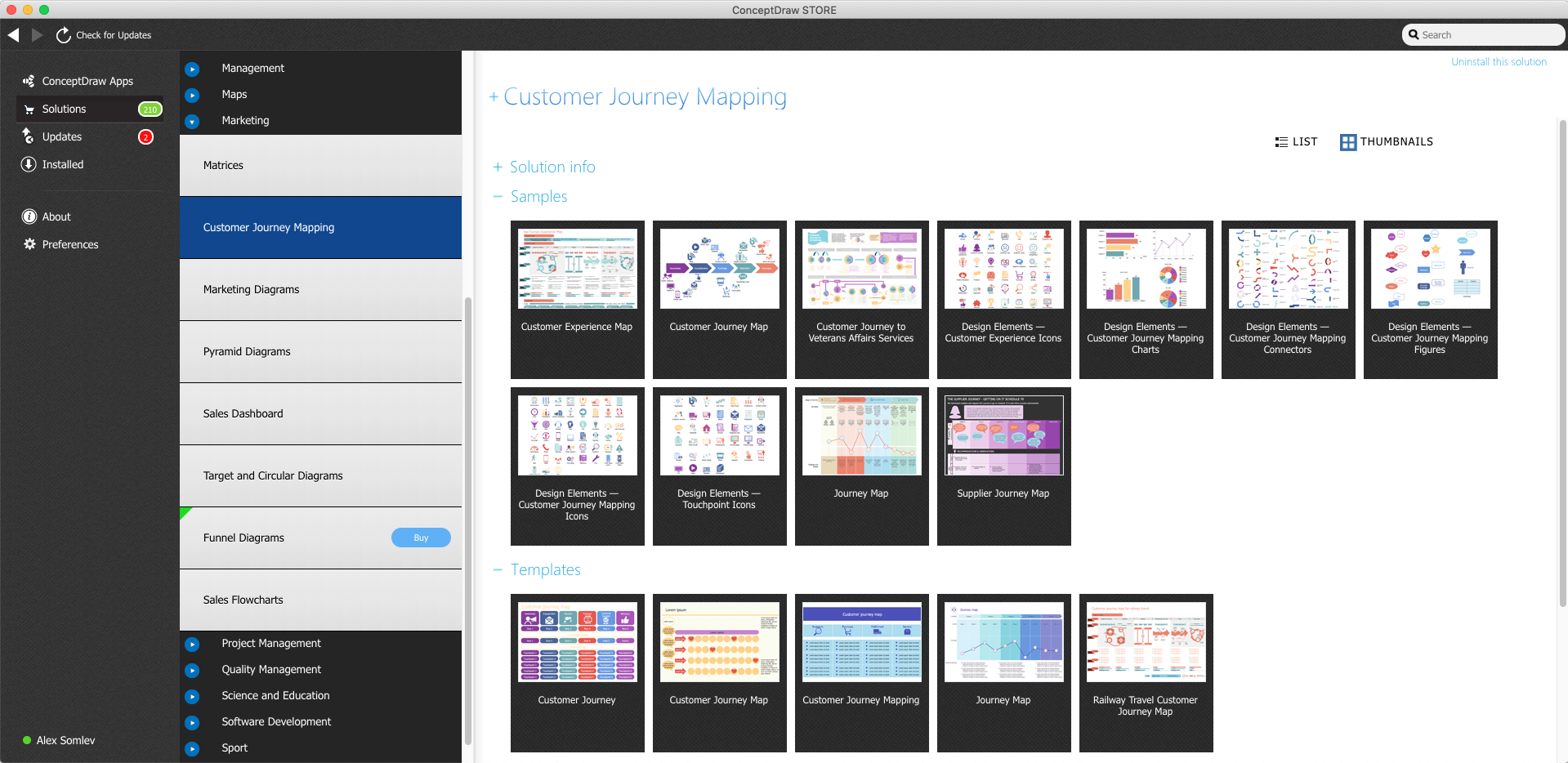Click Uninstall this solution link

(x=1499, y=62)
